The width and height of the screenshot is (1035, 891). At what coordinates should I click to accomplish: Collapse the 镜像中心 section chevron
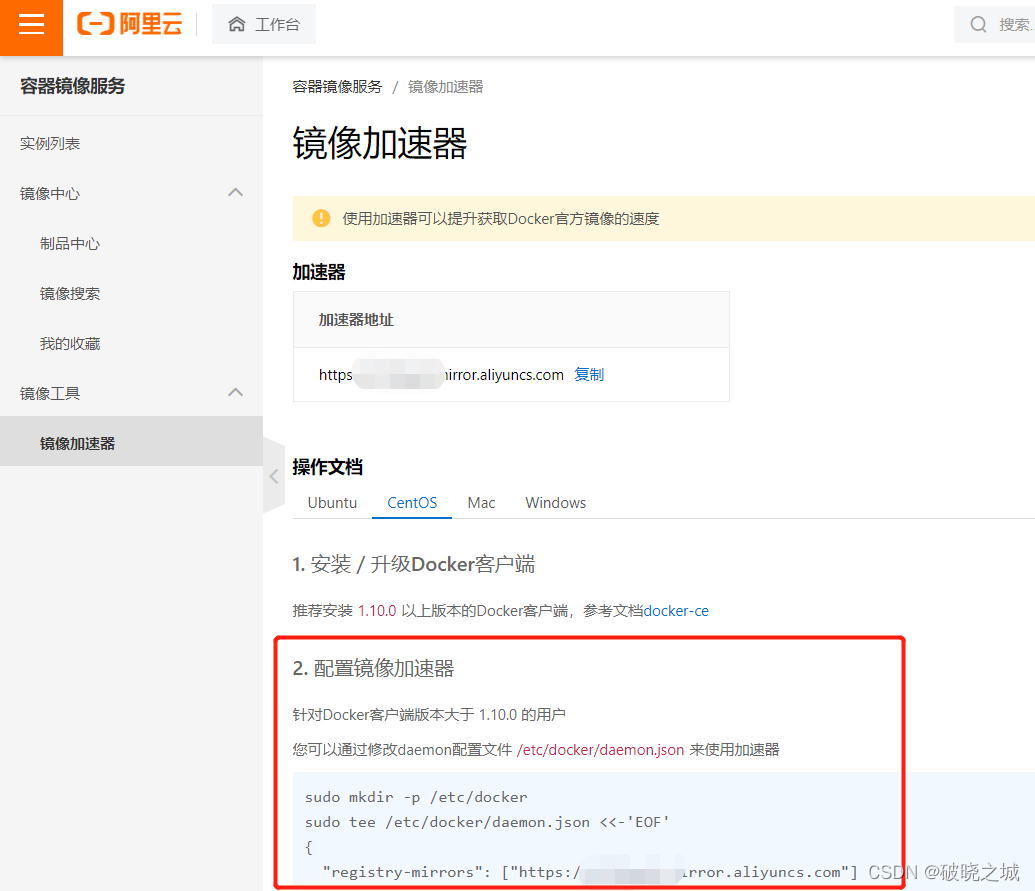[x=236, y=193]
